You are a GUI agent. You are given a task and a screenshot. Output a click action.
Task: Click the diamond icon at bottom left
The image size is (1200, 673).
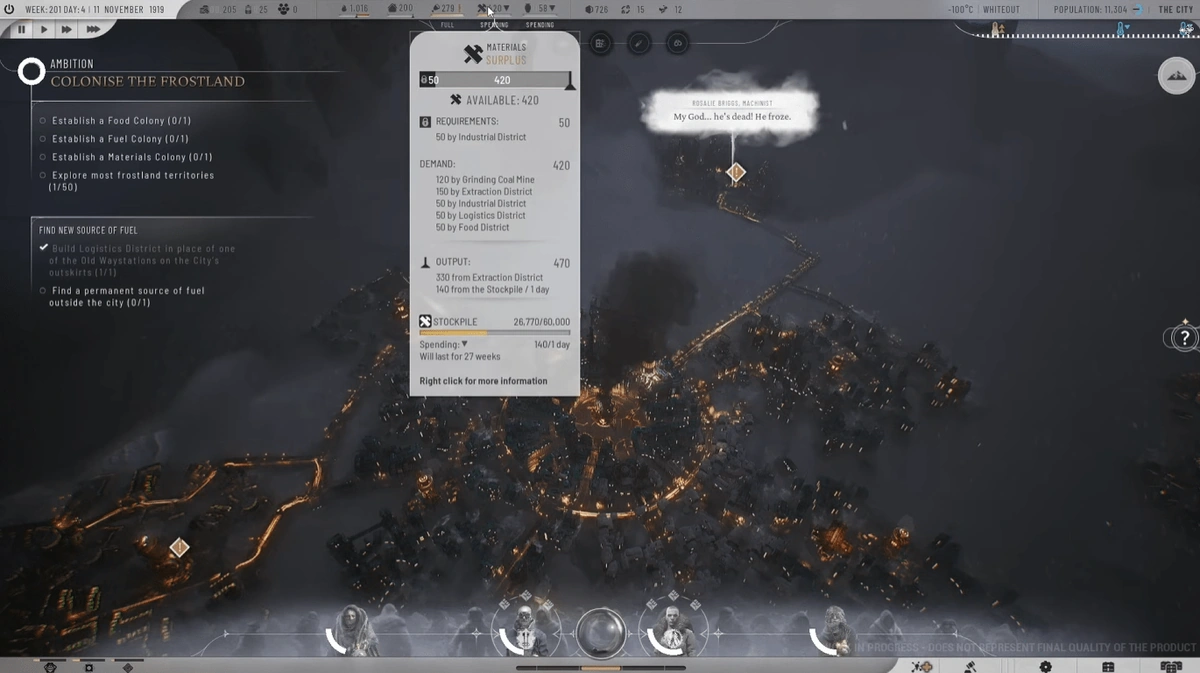(127, 667)
